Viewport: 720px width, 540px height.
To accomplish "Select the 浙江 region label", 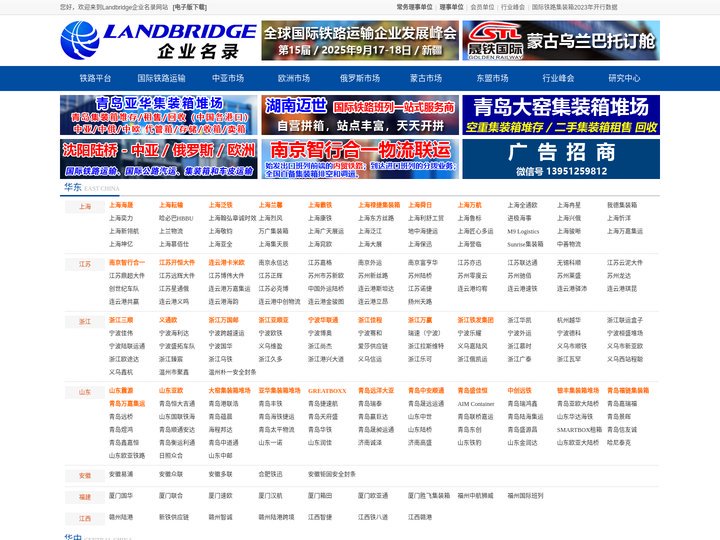I will 85,321.
